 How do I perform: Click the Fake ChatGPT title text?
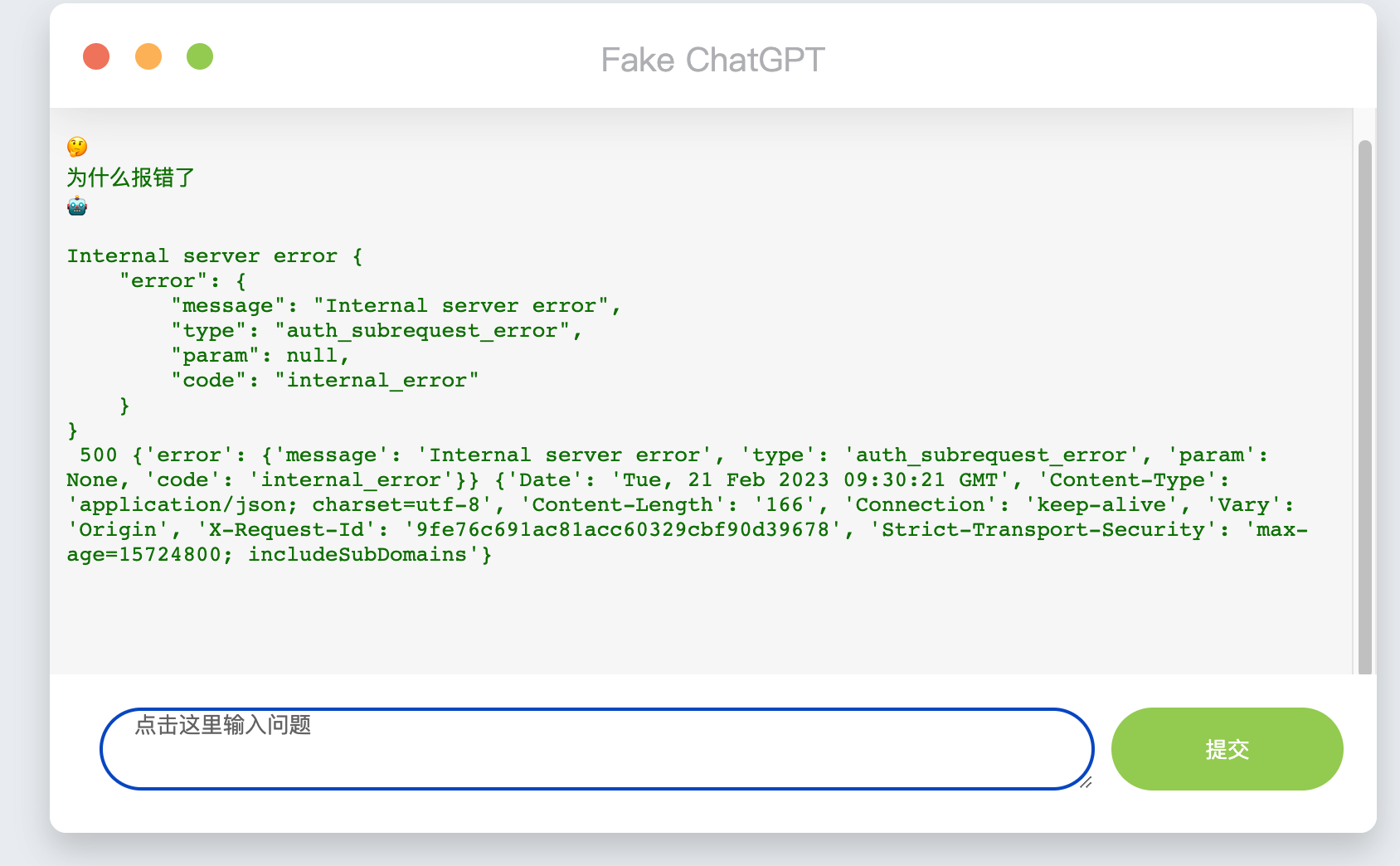tap(712, 59)
